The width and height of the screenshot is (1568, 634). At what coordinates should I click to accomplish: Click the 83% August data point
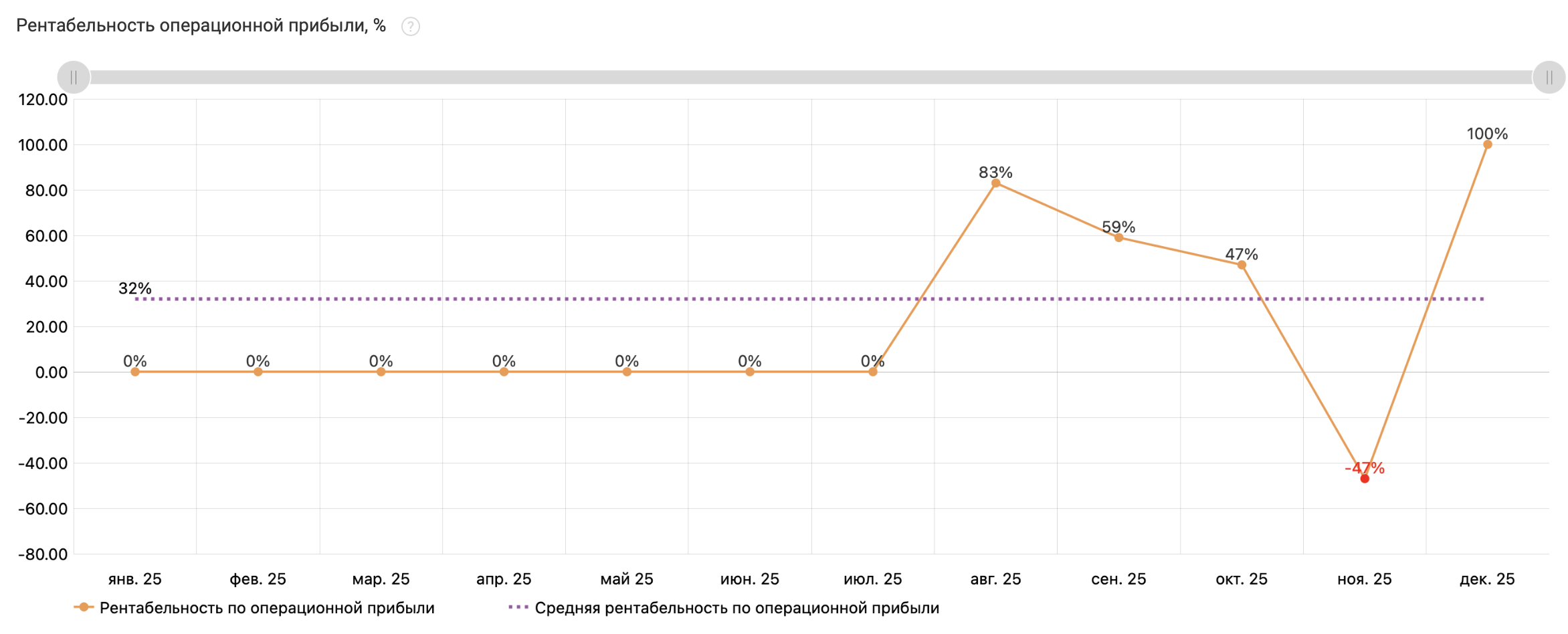pyautogui.click(x=996, y=183)
